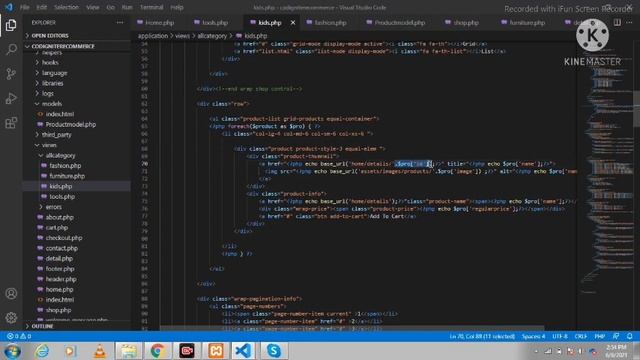This screenshot has height=360, width=640.
Task: Open header.php in the explorer tree
Action: click(61, 279)
